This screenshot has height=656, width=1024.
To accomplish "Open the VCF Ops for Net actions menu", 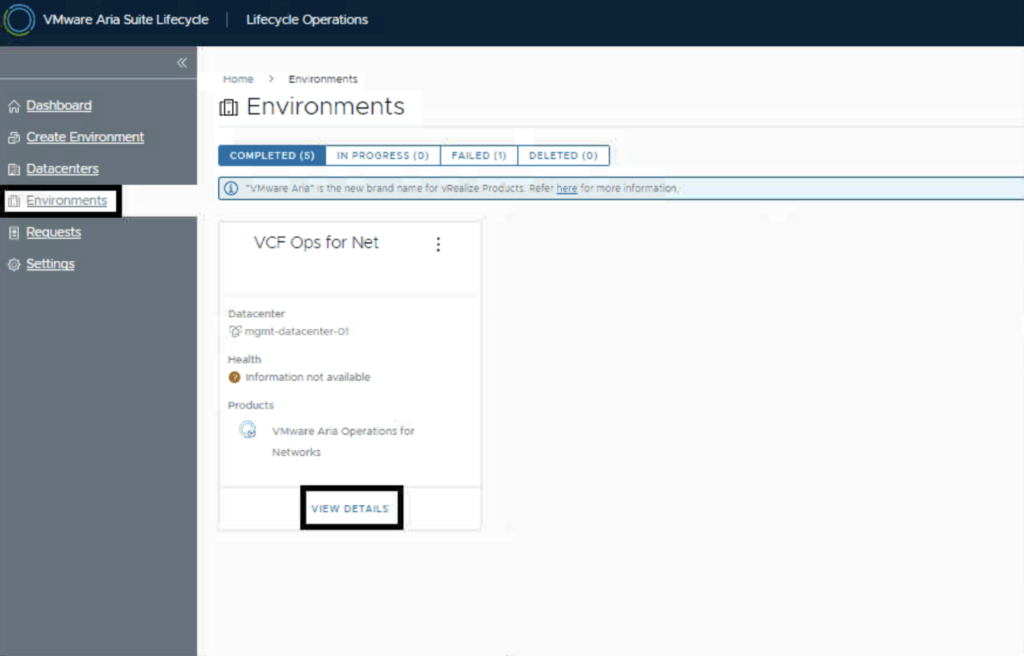I will (438, 244).
